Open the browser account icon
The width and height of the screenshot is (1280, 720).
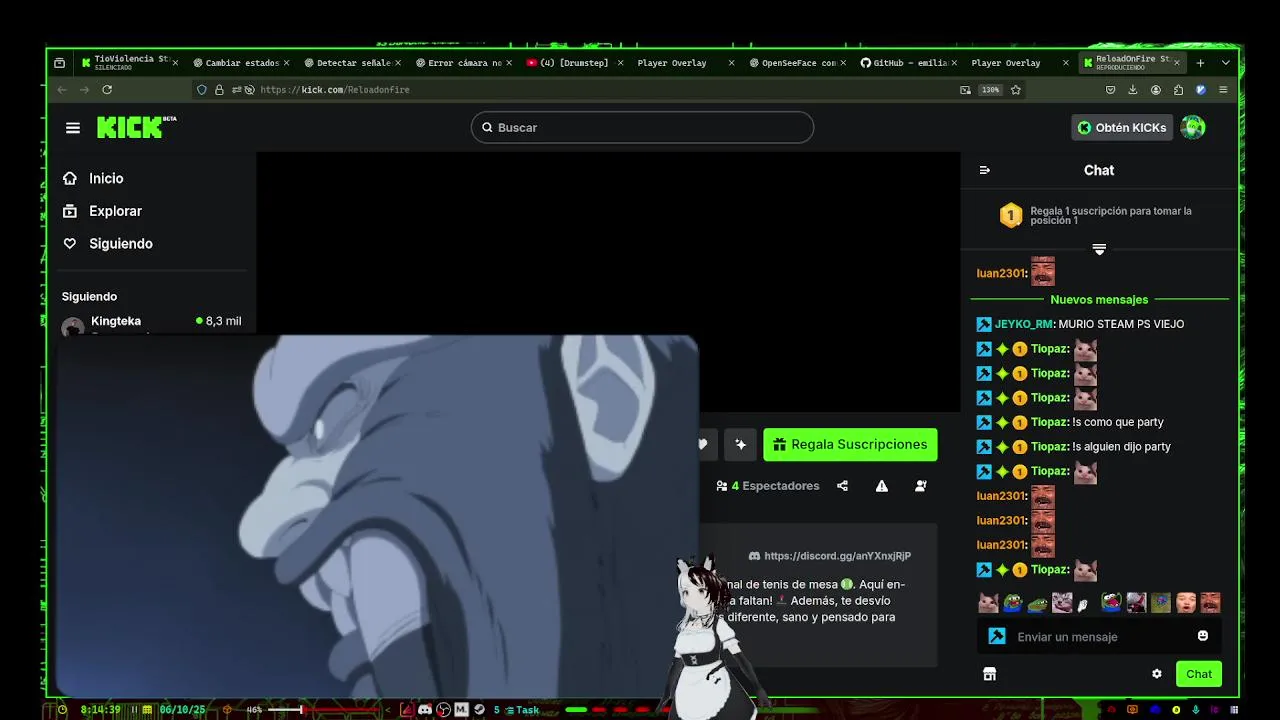pyautogui.click(x=1156, y=90)
